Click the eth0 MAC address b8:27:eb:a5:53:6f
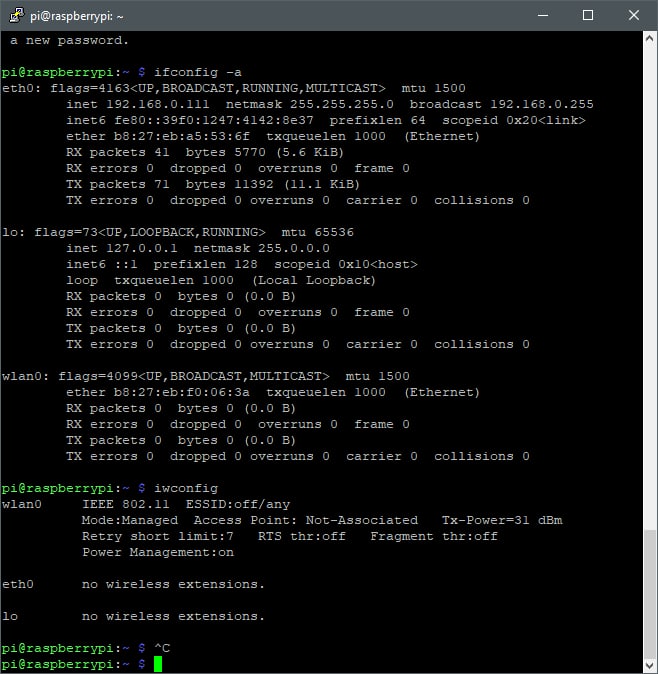The width and height of the screenshot is (658, 674). (x=181, y=136)
